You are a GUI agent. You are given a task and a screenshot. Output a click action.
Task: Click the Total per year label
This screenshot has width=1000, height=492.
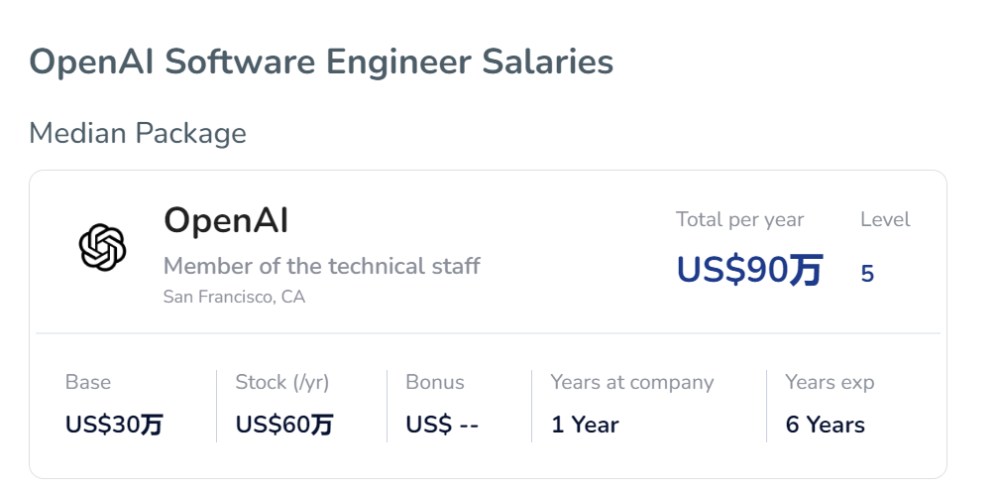tap(740, 220)
